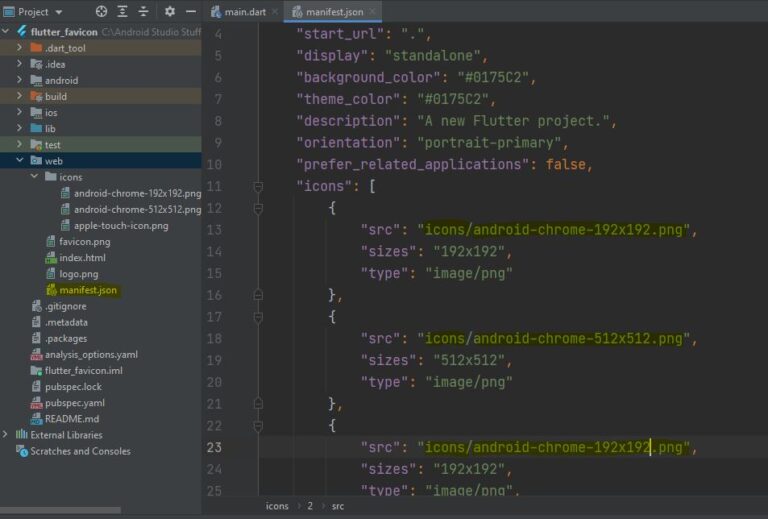The width and height of the screenshot is (768, 519).
Task: Click the Select Opened File target icon
Action: [101, 11]
